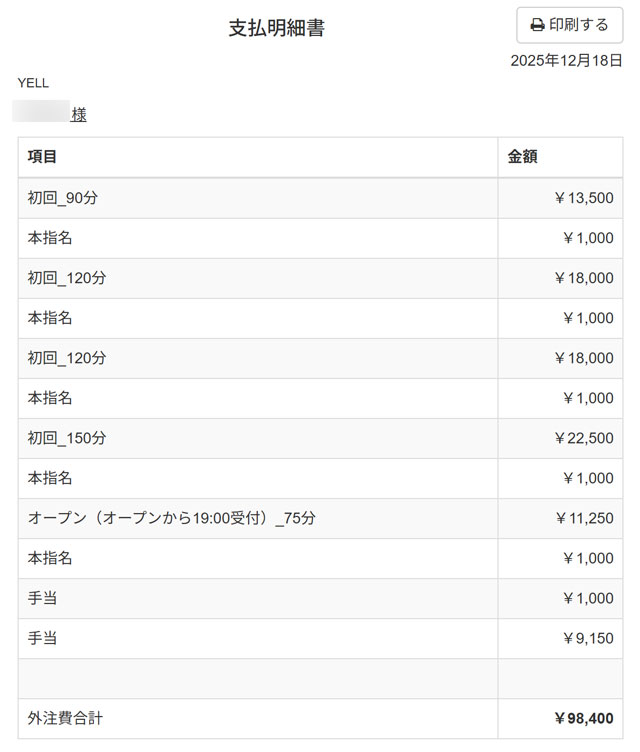Image resolution: width=640 pixels, height=752 pixels.
Task: Click the YELL company name text
Action: pos(33,83)
